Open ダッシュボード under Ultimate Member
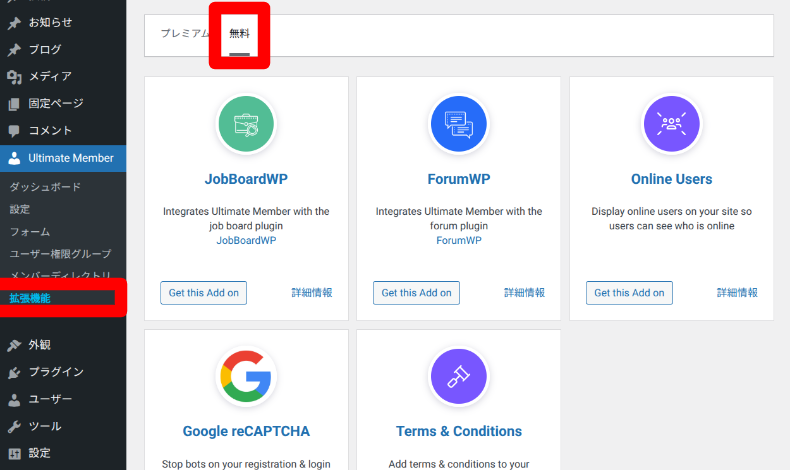 point(45,187)
